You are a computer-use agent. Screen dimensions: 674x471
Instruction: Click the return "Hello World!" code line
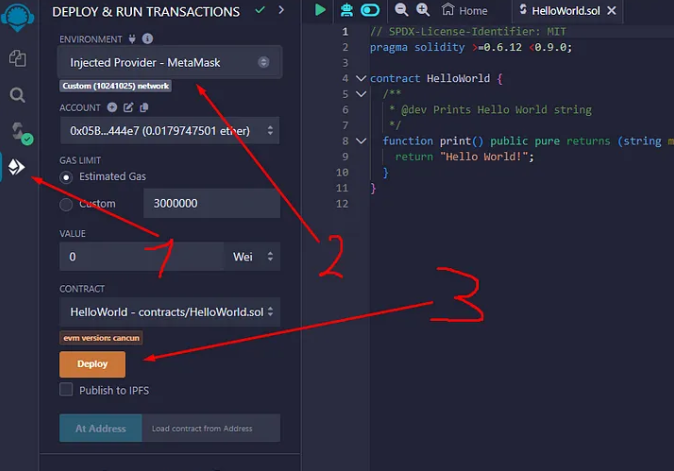pos(465,156)
